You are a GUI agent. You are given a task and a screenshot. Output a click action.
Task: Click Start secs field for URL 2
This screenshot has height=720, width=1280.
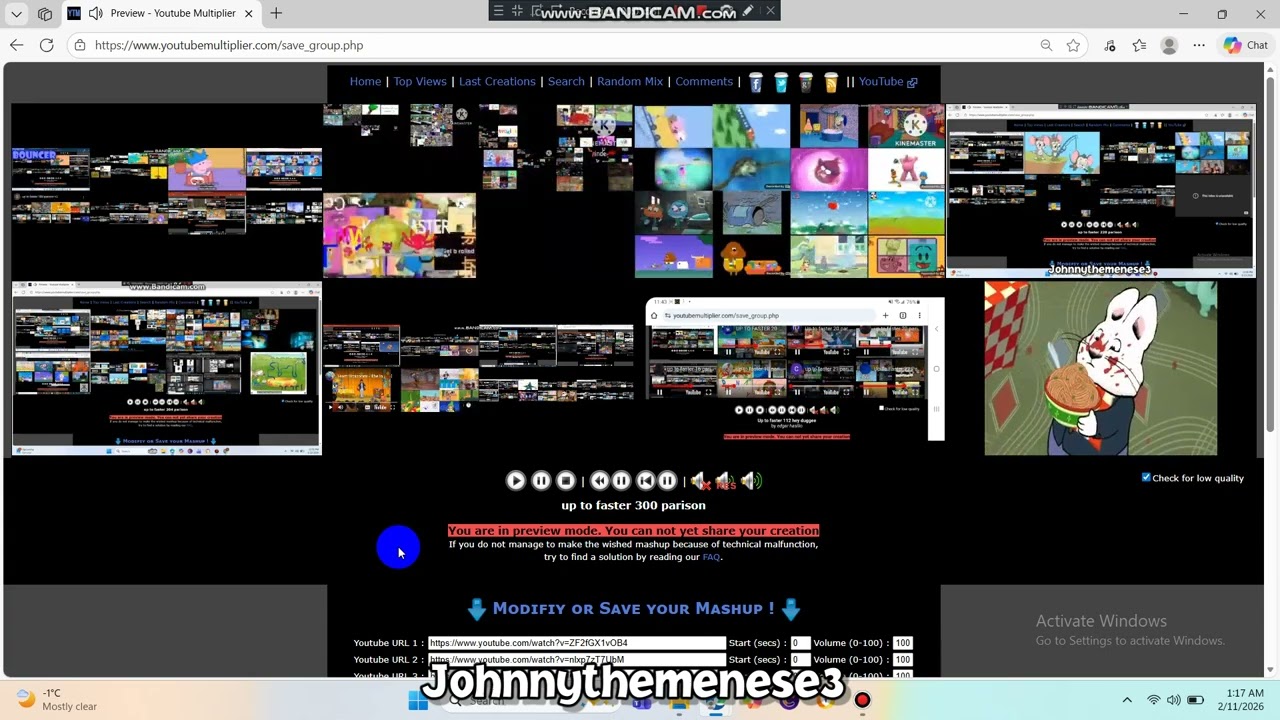[x=799, y=660]
